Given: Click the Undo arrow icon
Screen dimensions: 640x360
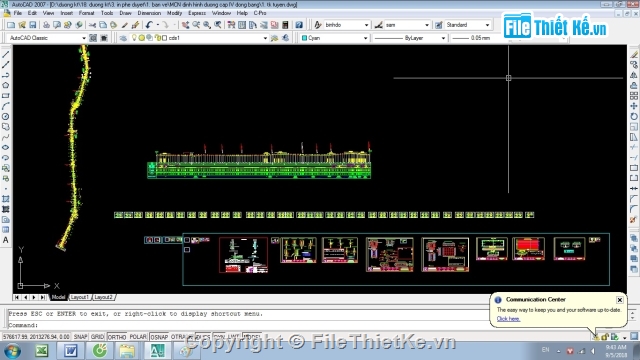Looking at the screenshot, I should point(149,25).
